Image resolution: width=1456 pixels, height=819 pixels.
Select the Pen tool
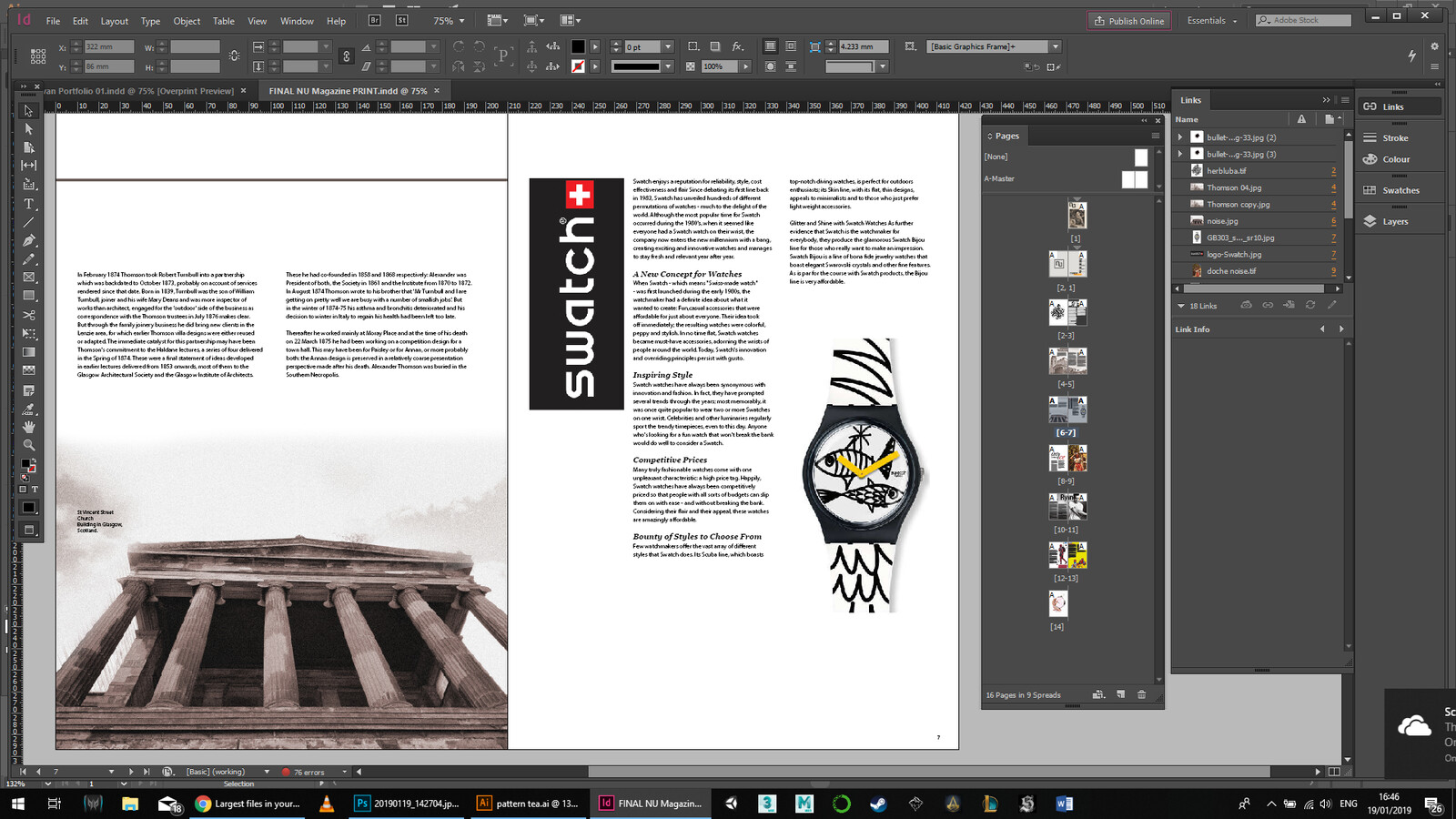28,241
